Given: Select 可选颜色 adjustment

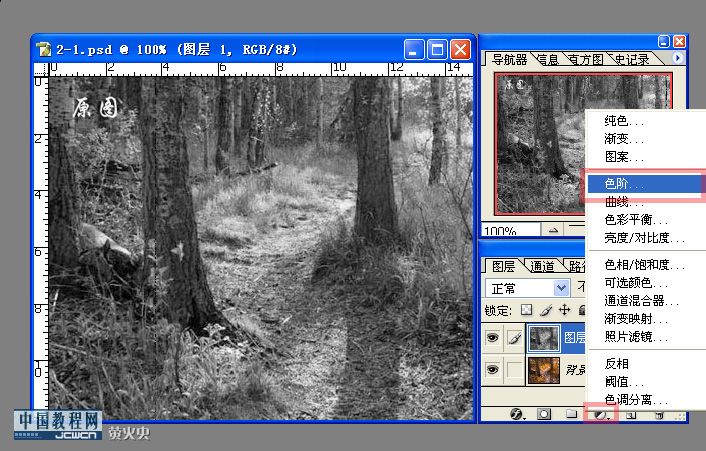Looking at the screenshot, I should 645,283.
